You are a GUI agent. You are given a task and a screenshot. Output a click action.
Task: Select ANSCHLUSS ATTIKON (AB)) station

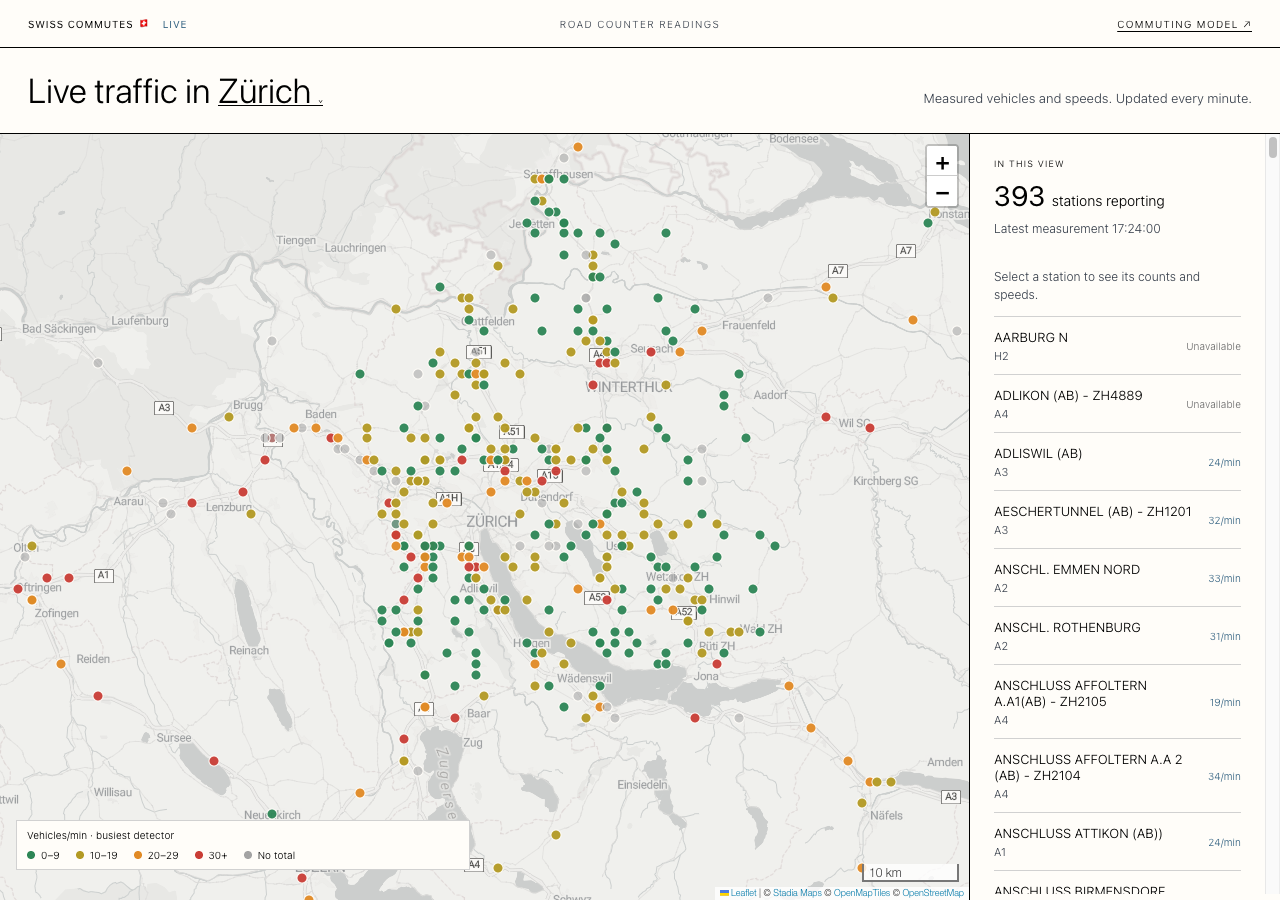point(1117,842)
